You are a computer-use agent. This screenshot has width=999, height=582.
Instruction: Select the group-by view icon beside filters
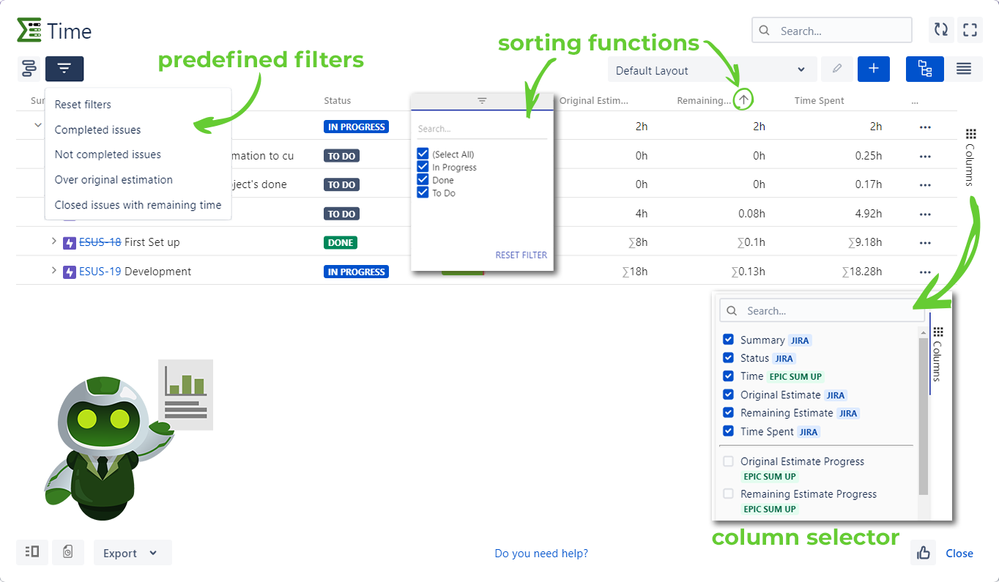point(28,68)
